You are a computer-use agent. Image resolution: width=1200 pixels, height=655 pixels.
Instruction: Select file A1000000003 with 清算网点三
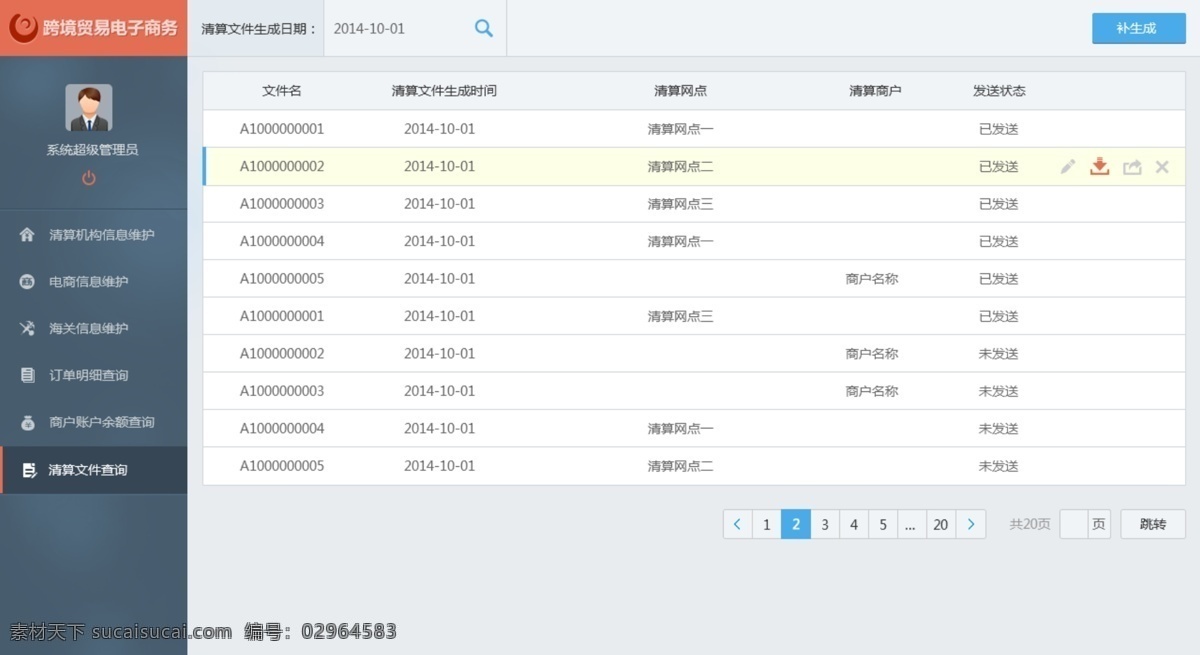tap(694, 204)
